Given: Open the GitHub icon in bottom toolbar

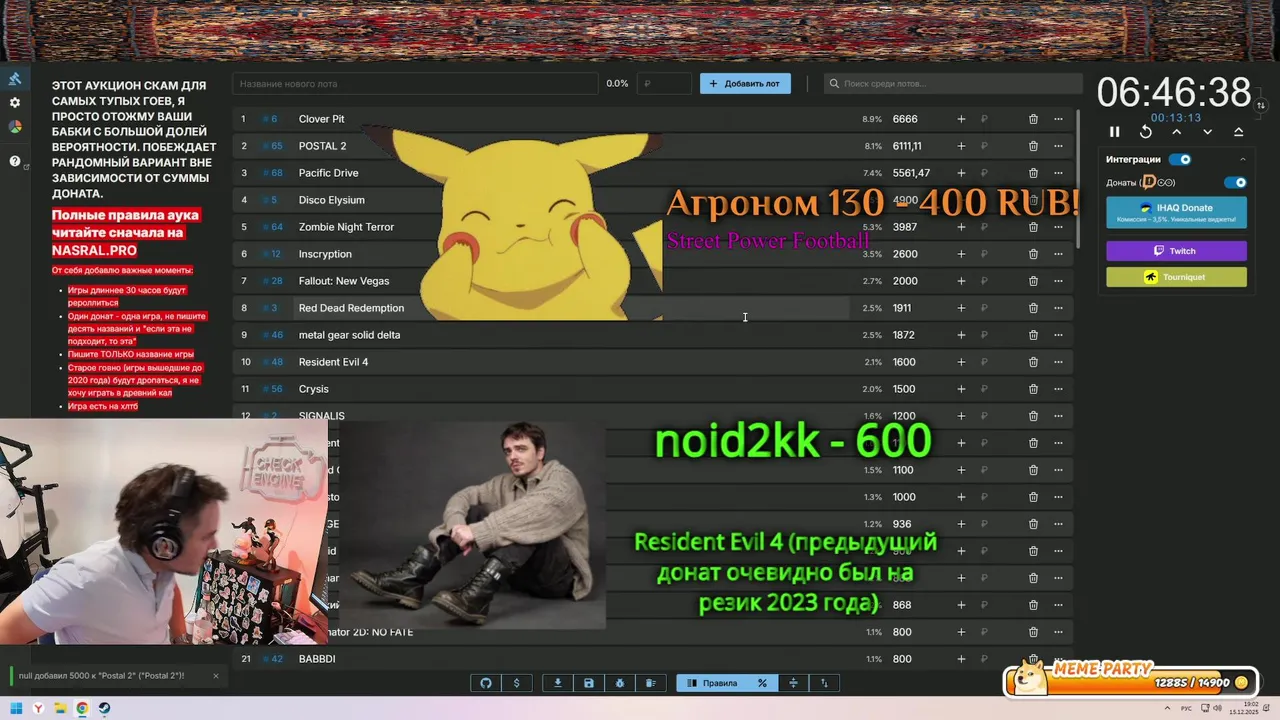Looking at the screenshot, I should coord(486,683).
